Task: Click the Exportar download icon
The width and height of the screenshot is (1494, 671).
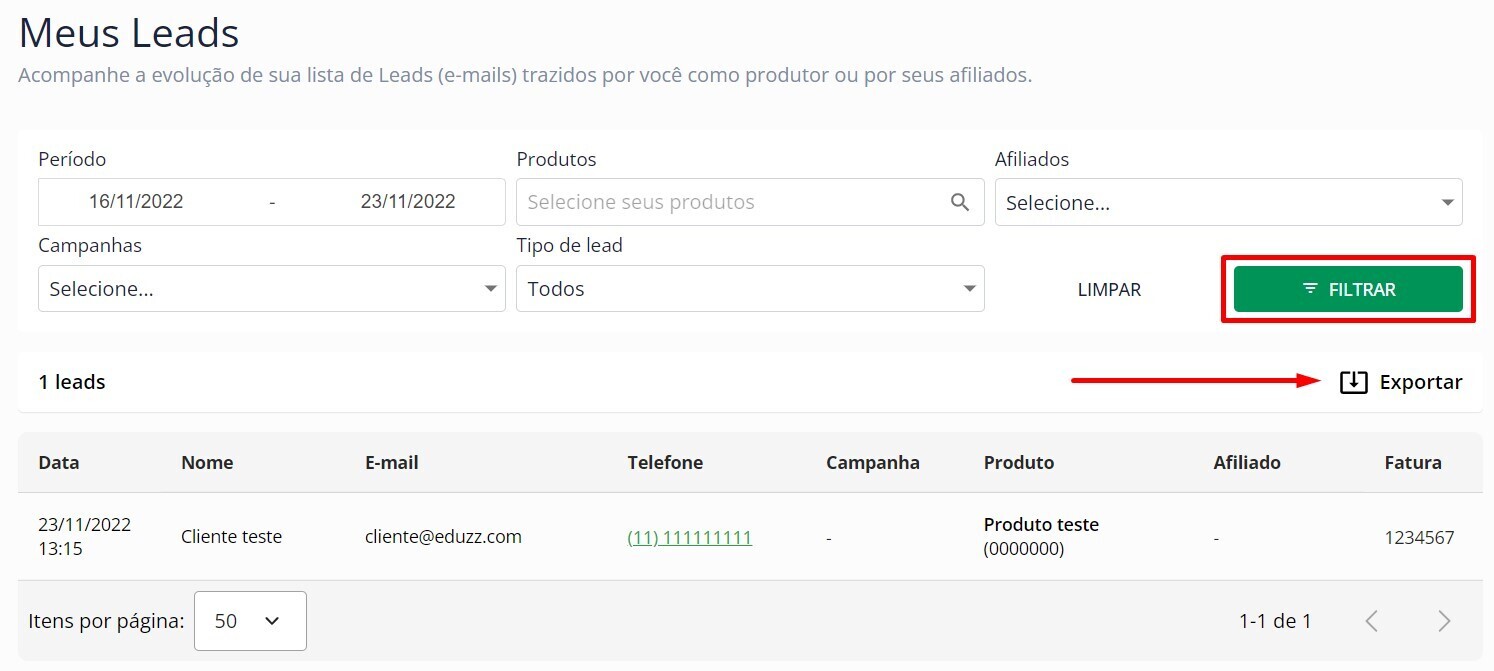Action: [x=1353, y=382]
